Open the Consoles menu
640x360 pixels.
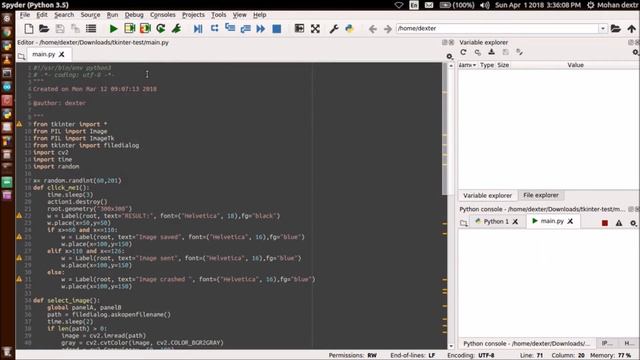tap(162, 15)
